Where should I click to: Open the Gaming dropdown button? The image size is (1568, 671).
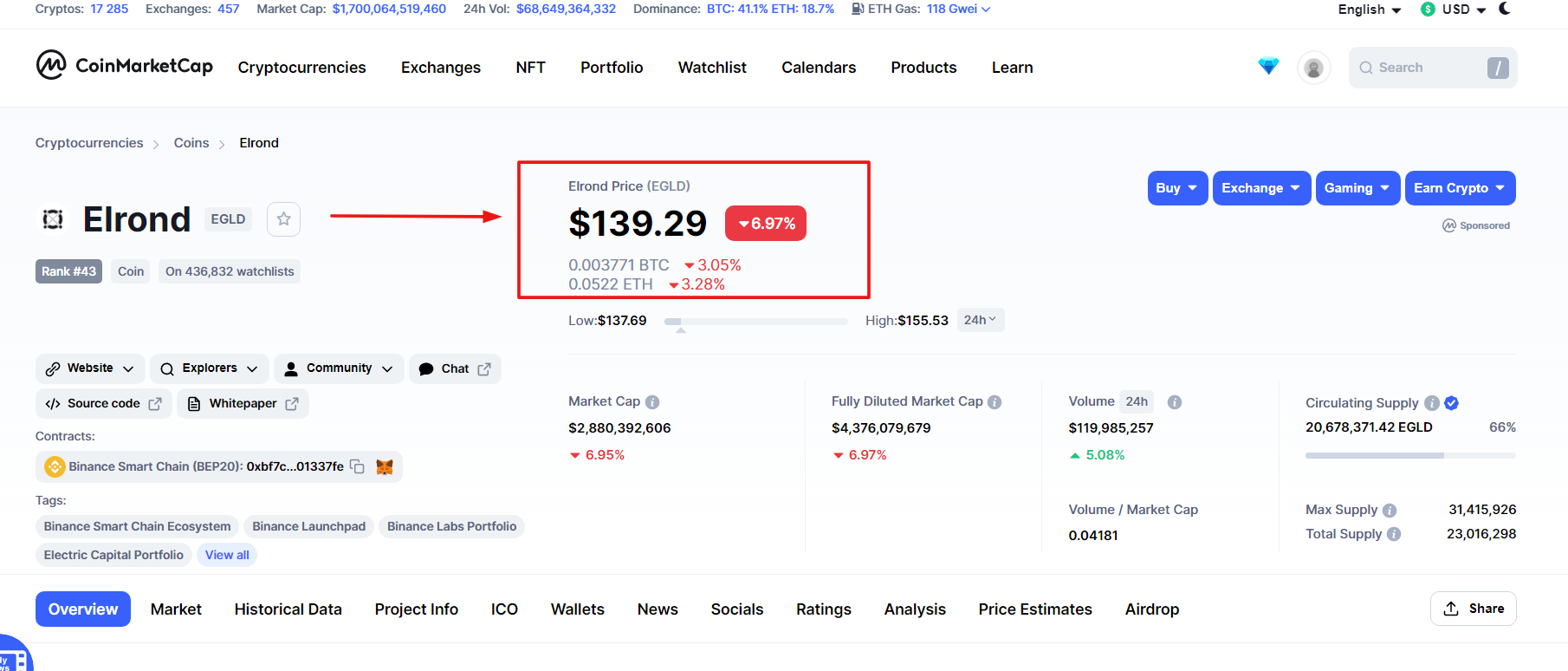pos(1357,188)
